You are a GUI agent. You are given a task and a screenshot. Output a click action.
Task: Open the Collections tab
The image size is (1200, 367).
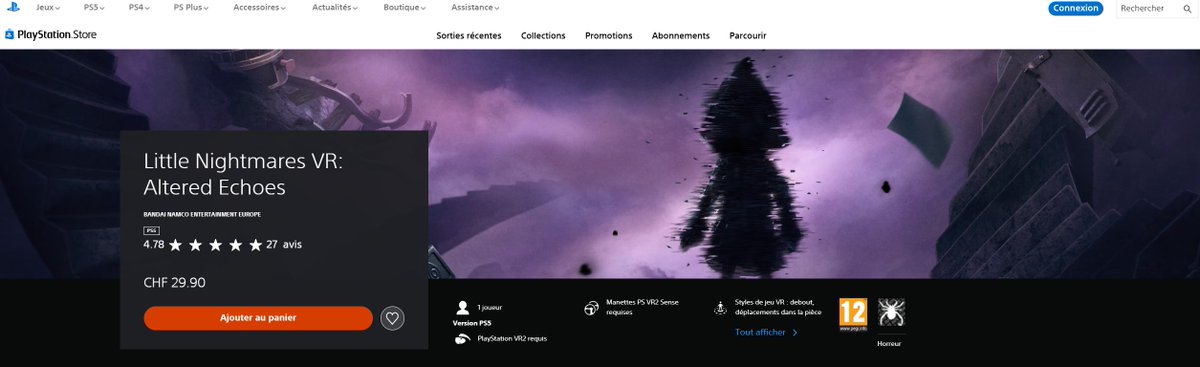click(x=543, y=35)
